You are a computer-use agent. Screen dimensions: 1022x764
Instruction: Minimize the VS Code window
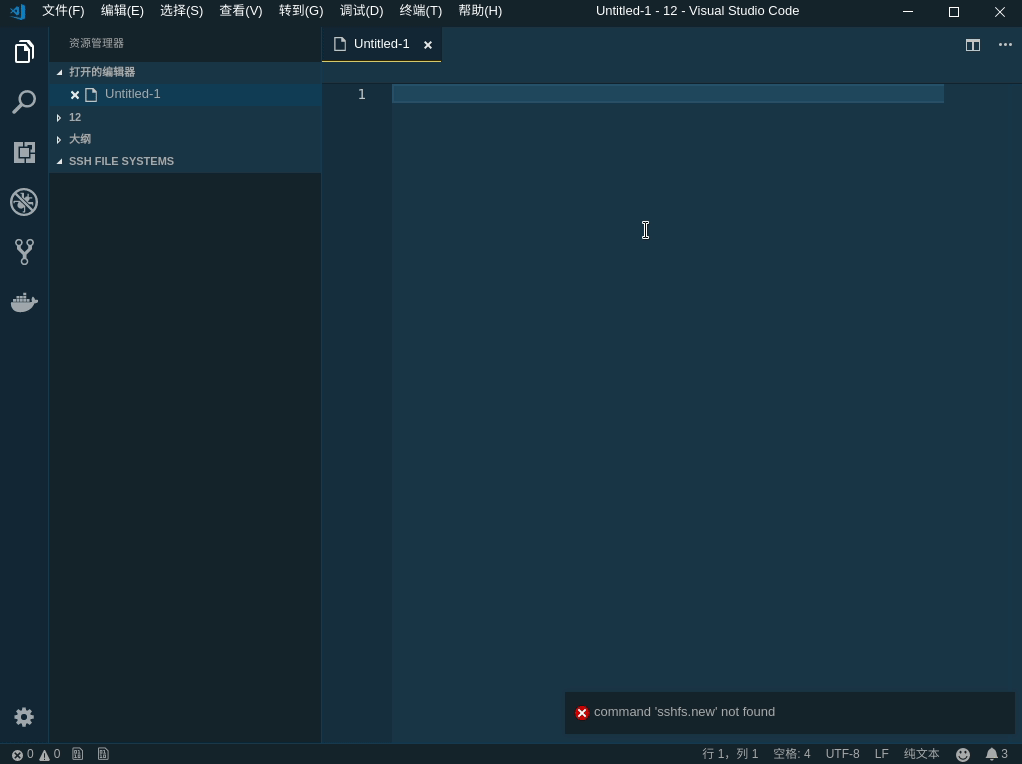coord(907,11)
